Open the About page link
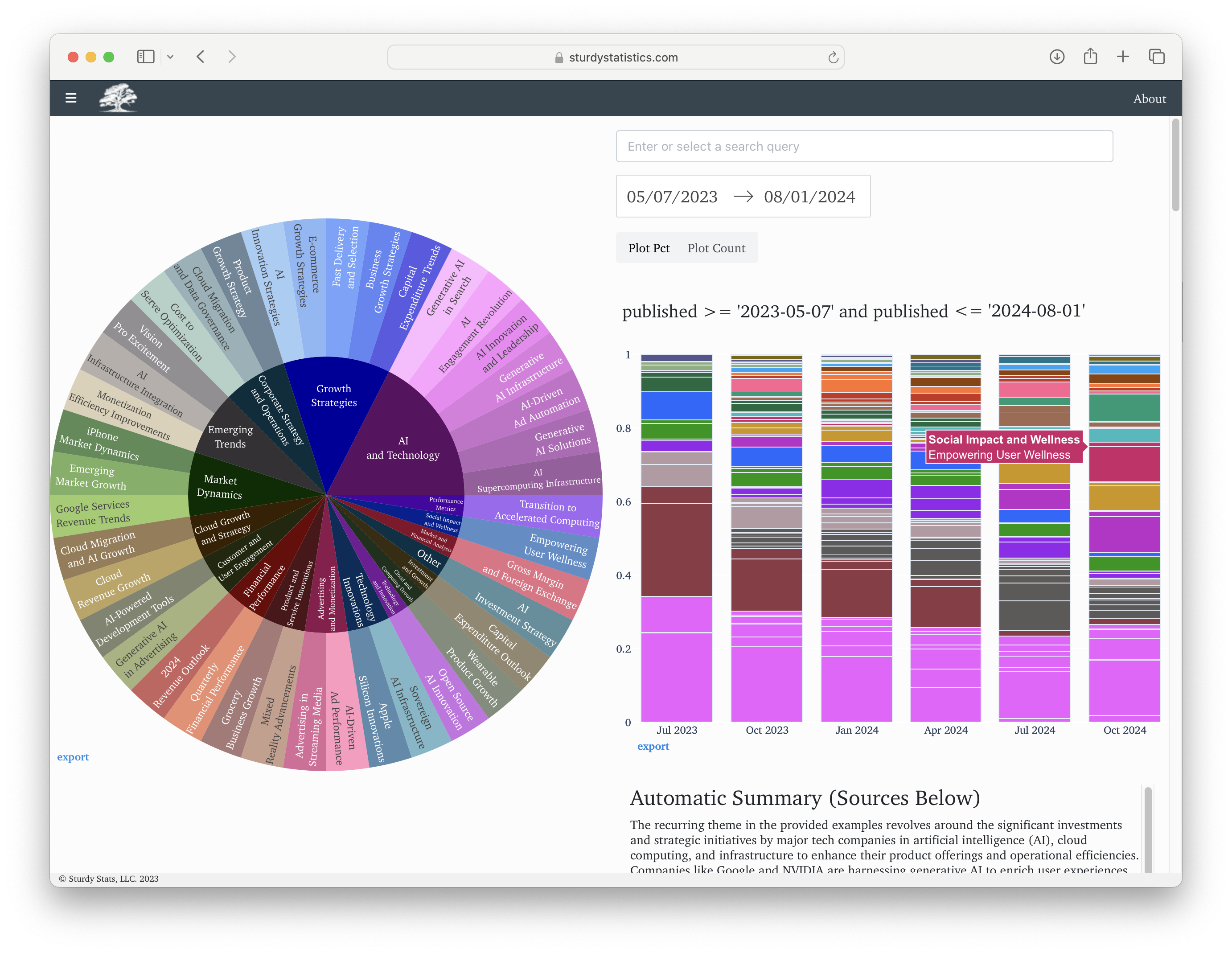The height and width of the screenshot is (953, 1232). point(1149,99)
